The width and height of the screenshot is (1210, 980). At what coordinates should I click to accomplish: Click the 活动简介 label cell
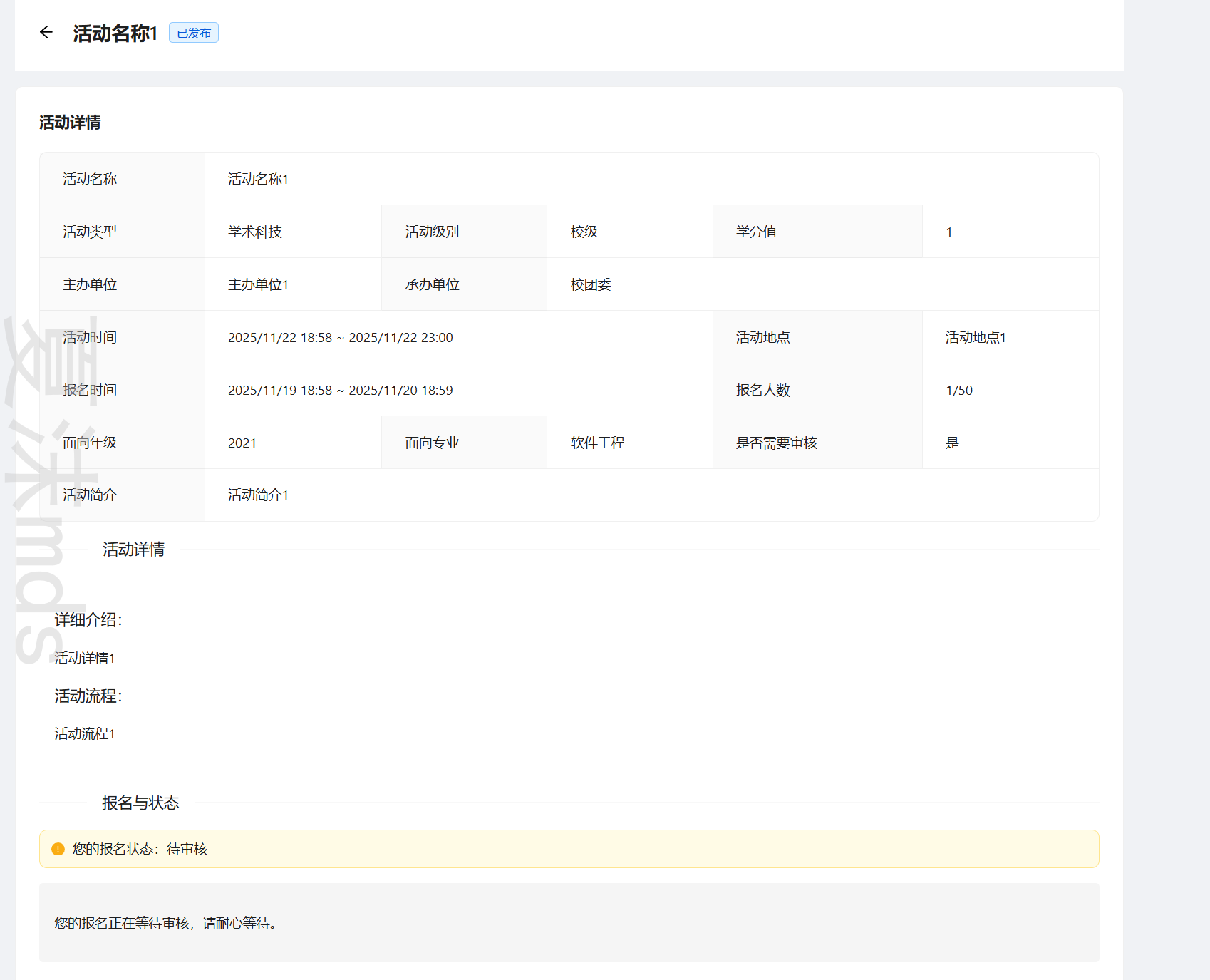point(122,495)
